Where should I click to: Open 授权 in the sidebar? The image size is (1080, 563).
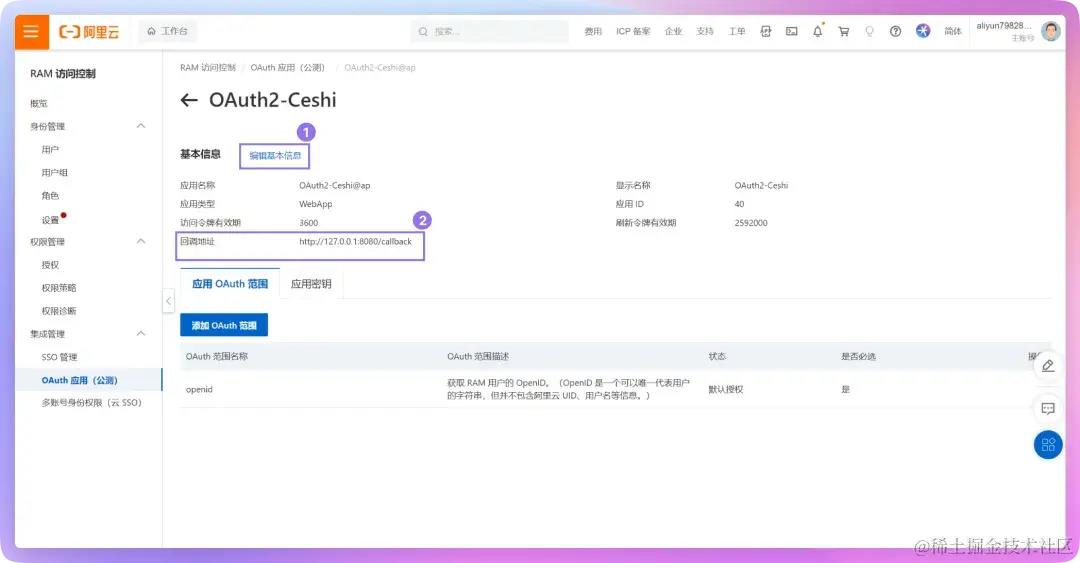coord(50,265)
